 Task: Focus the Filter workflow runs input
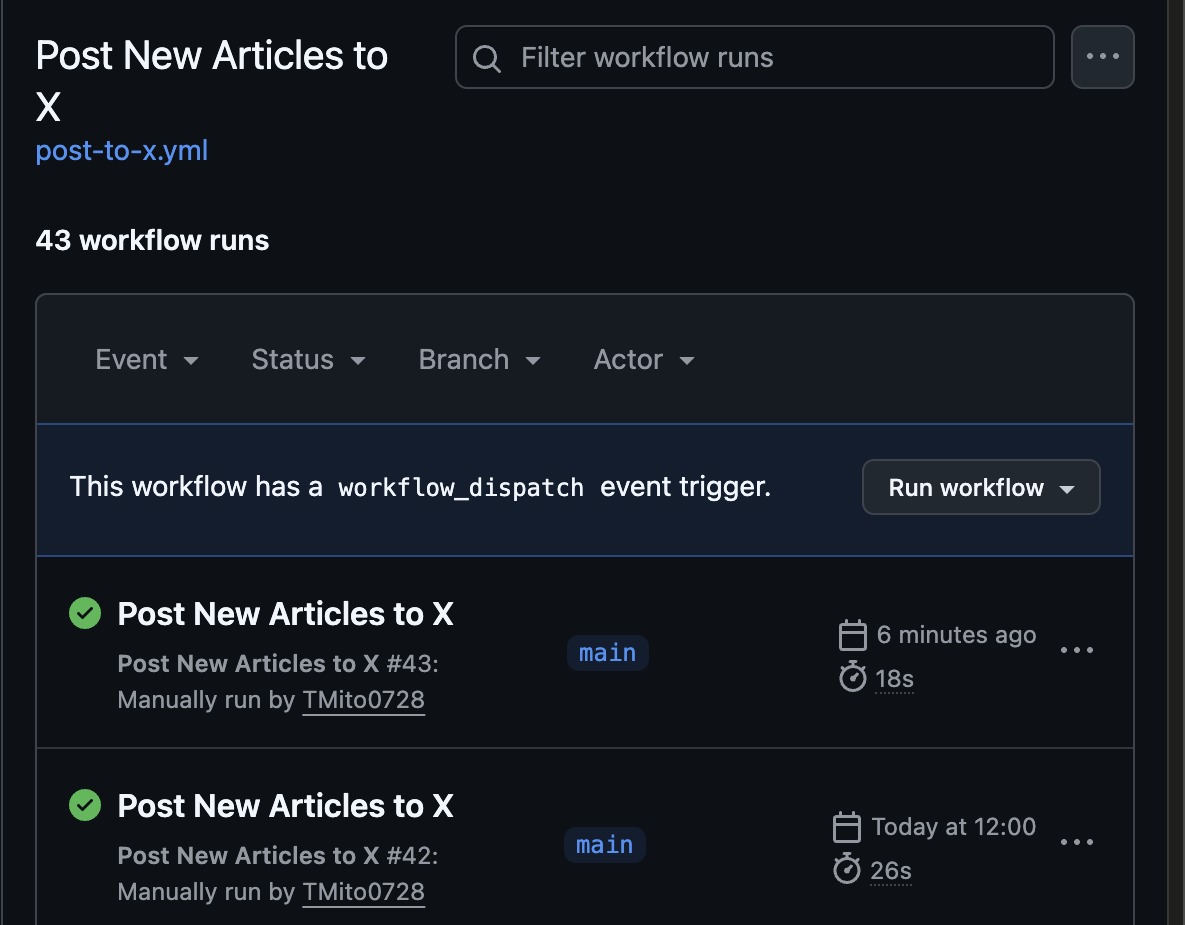tap(754, 57)
